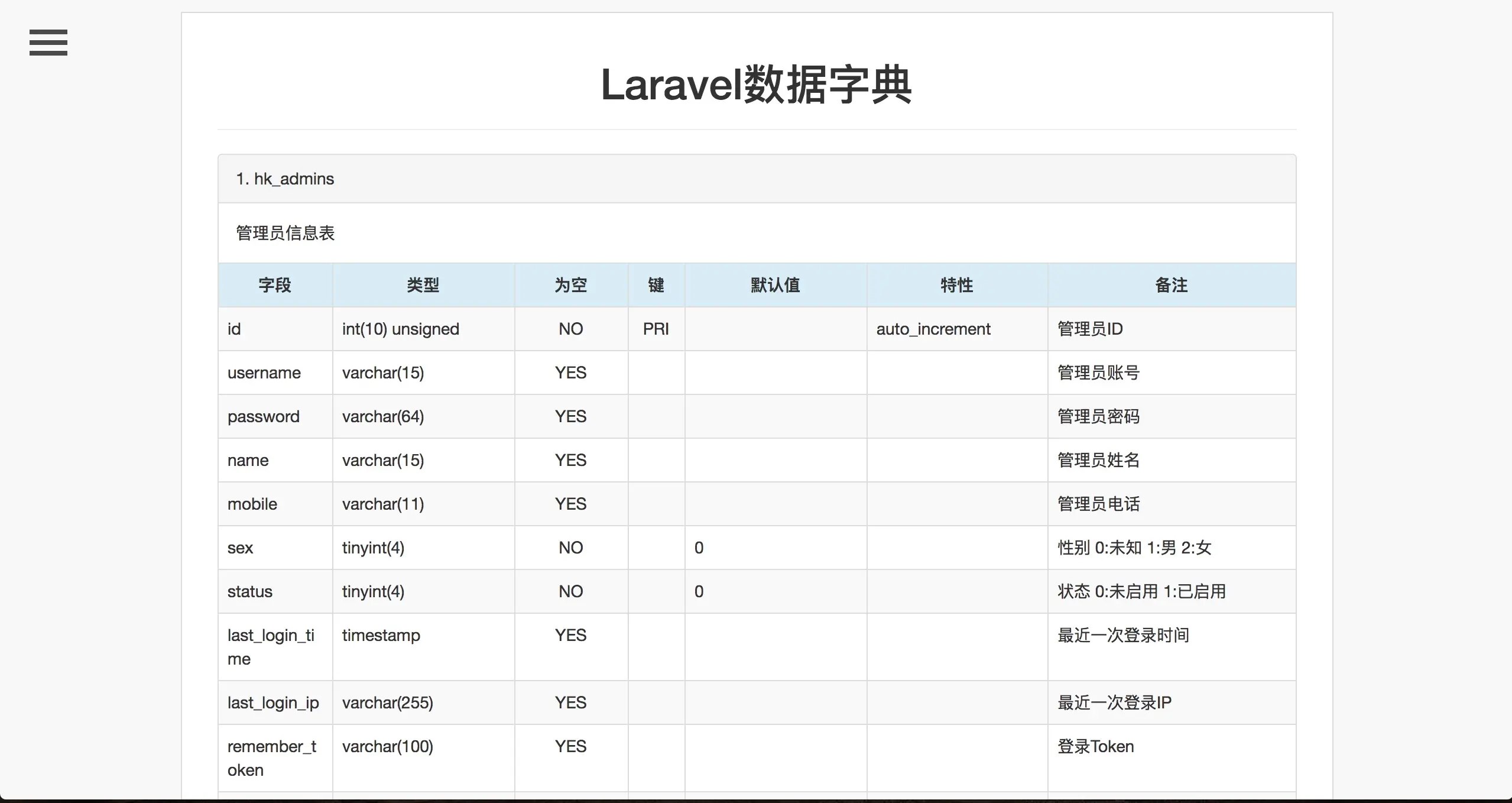
Task: Select the 登录Token remark cell
Action: (x=1095, y=746)
